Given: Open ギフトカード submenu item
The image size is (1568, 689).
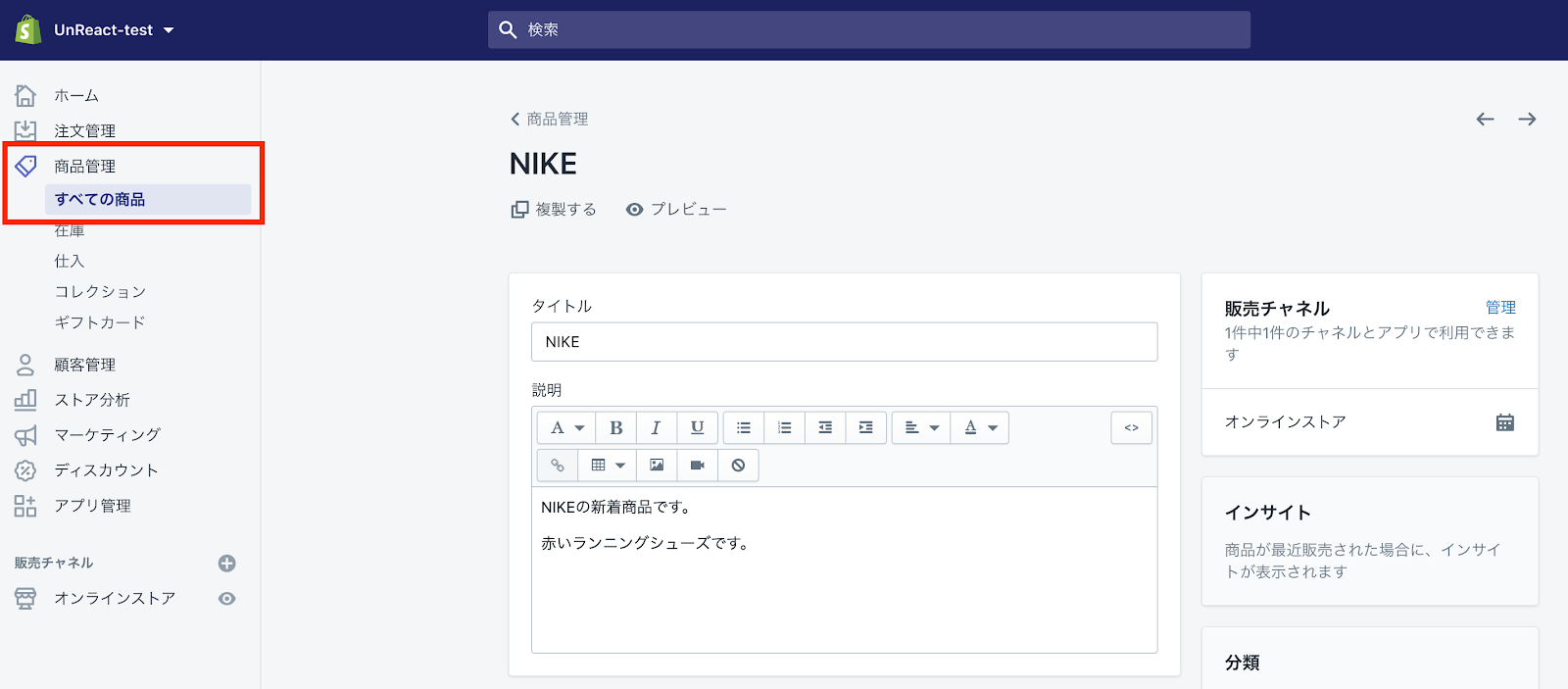Looking at the screenshot, I should (x=100, y=321).
